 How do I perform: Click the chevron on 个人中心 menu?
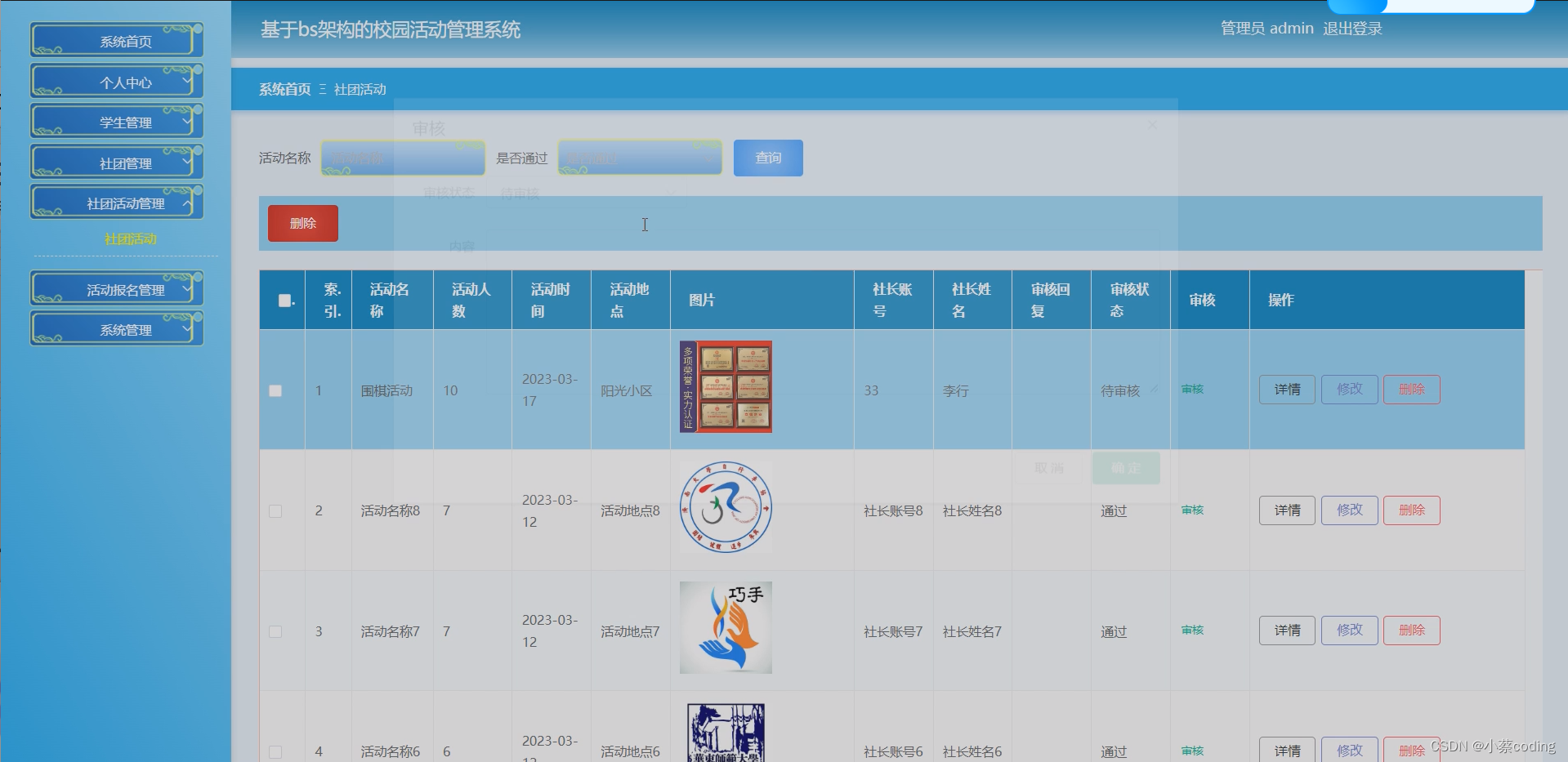[x=187, y=82]
